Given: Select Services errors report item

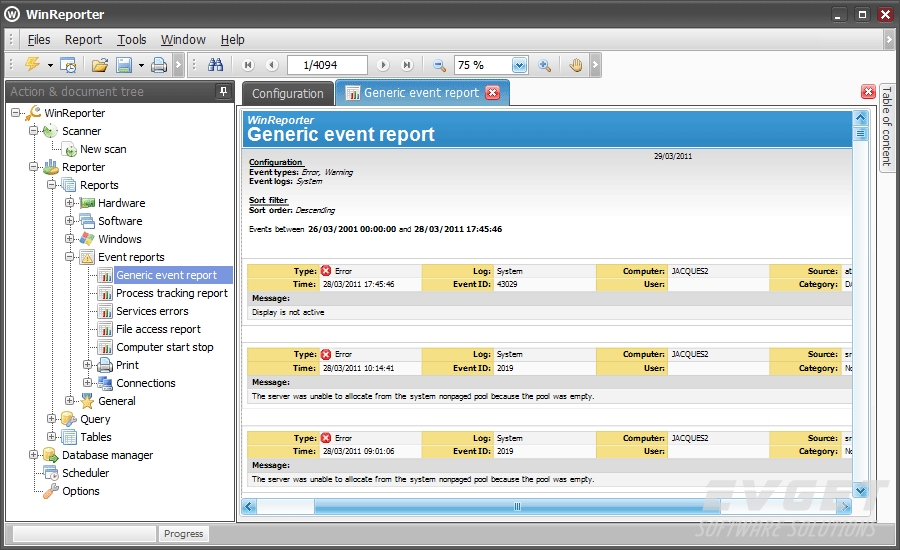Looking at the screenshot, I should pos(152,311).
